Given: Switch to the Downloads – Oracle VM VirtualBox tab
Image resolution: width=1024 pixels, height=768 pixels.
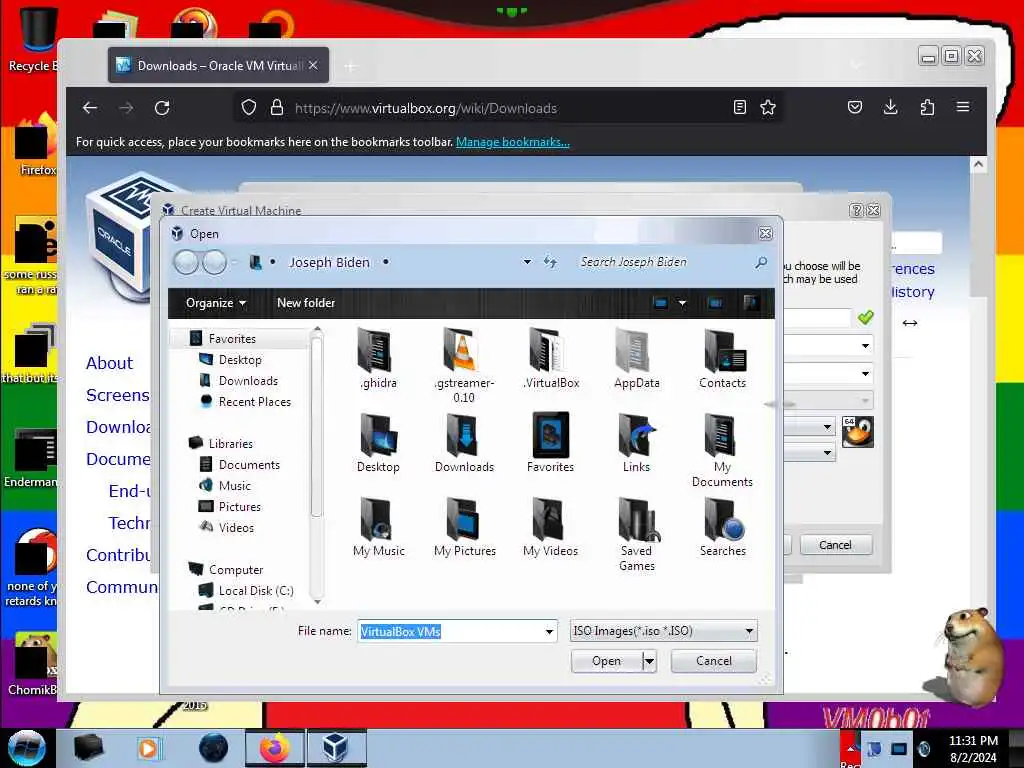Looking at the screenshot, I should coord(218,65).
